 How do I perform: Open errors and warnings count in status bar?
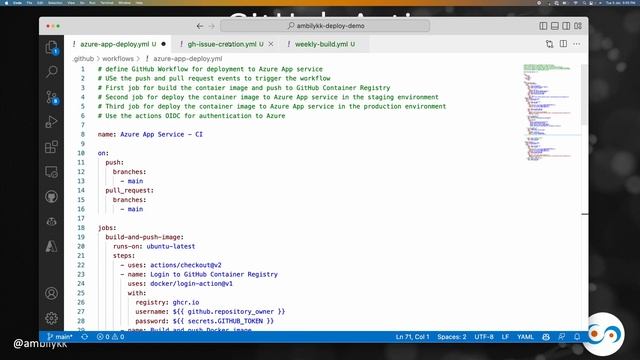pos(110,337)
